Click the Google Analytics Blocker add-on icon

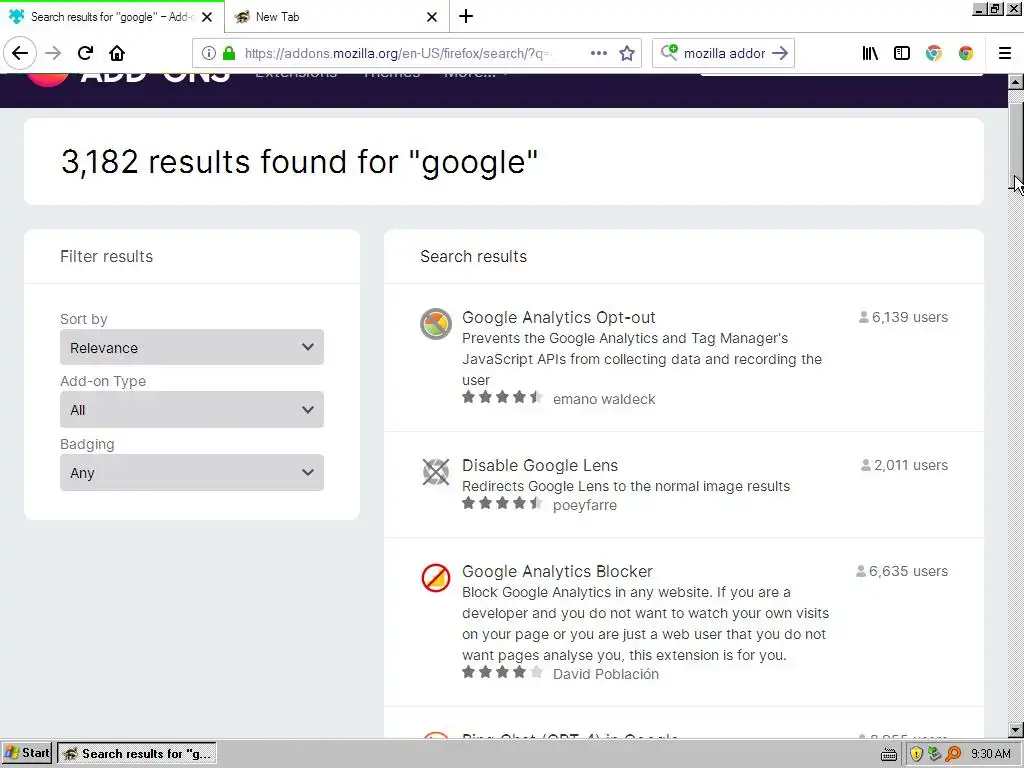pos(436,578)
